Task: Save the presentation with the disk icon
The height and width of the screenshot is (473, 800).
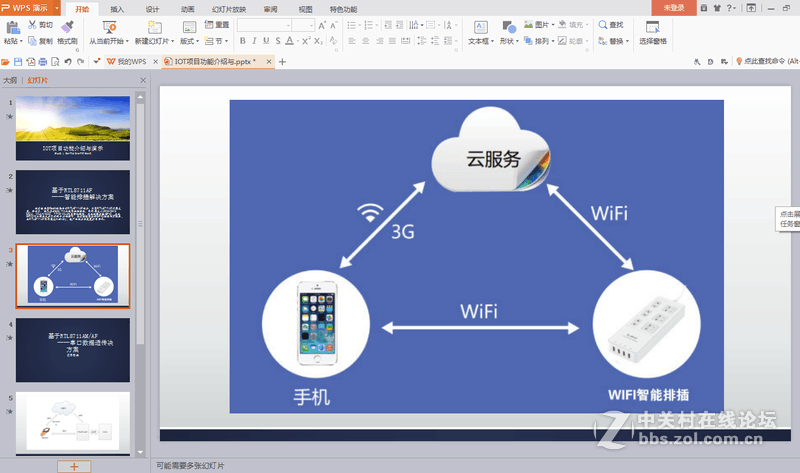Action: [18, 62]
